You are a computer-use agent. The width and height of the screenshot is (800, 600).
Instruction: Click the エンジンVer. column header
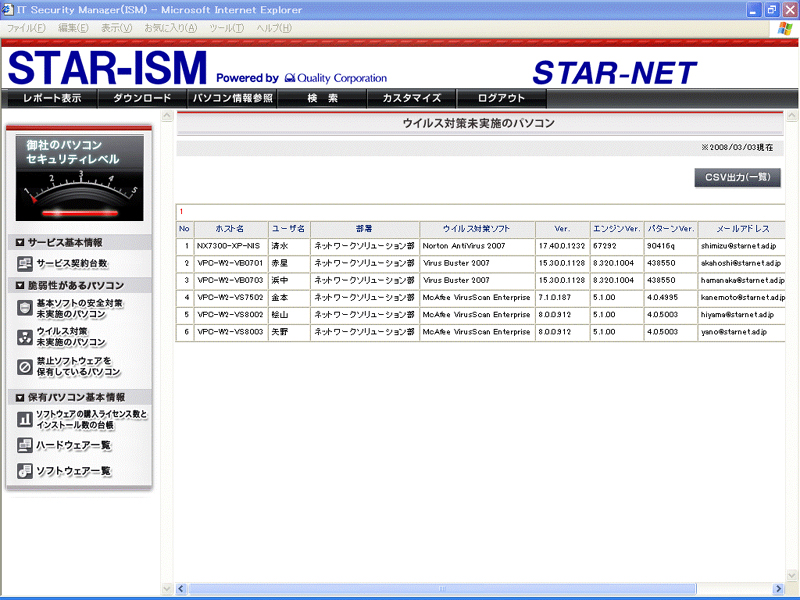616,229
